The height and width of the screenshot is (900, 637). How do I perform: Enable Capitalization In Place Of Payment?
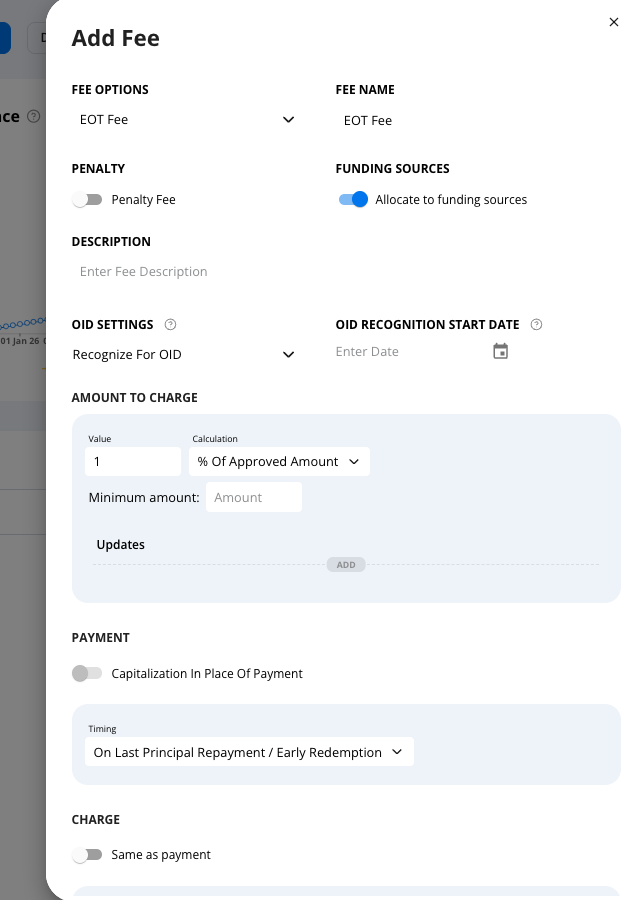pos(88,673)
